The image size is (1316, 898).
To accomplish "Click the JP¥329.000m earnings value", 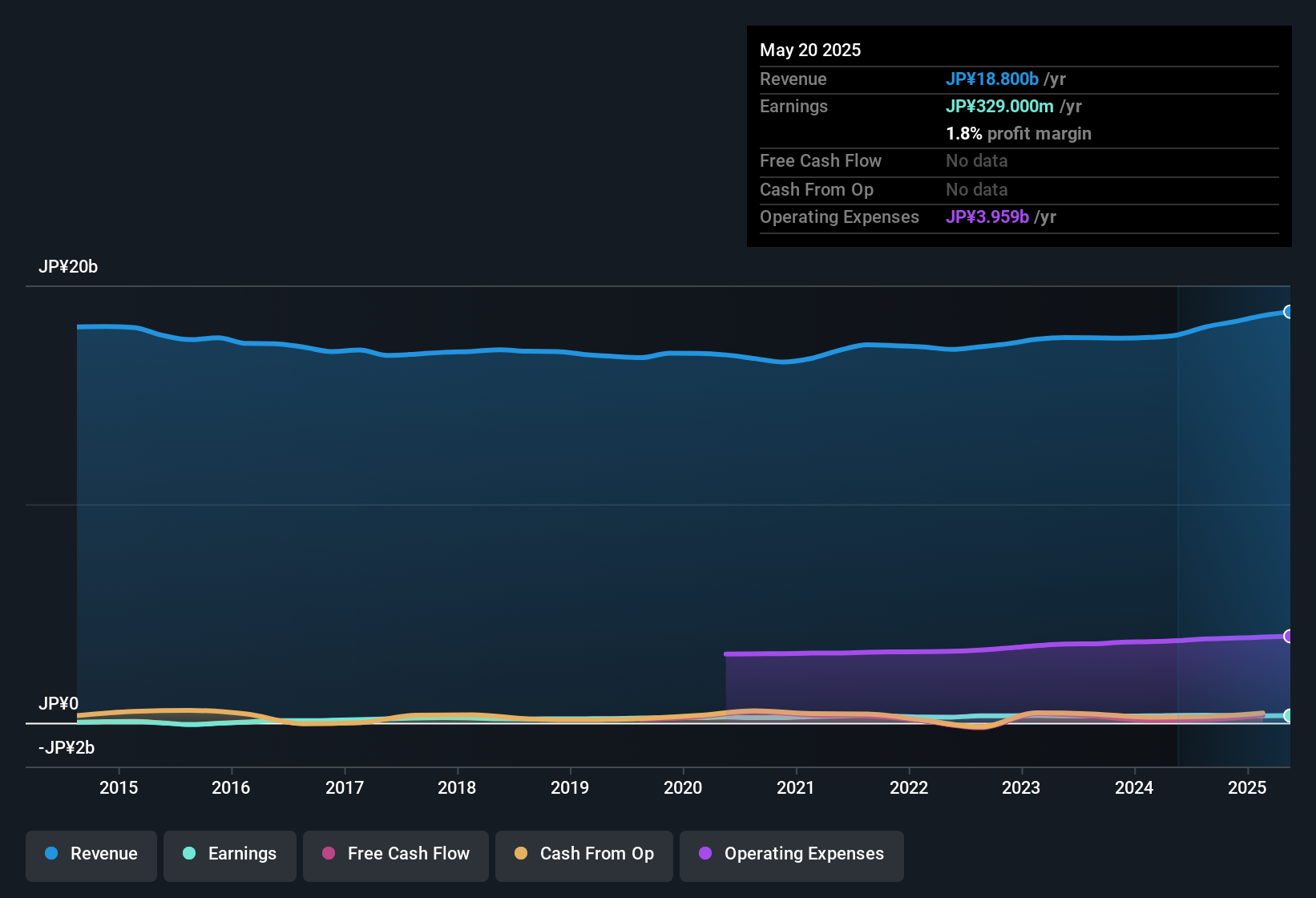I will pos(999,106).
